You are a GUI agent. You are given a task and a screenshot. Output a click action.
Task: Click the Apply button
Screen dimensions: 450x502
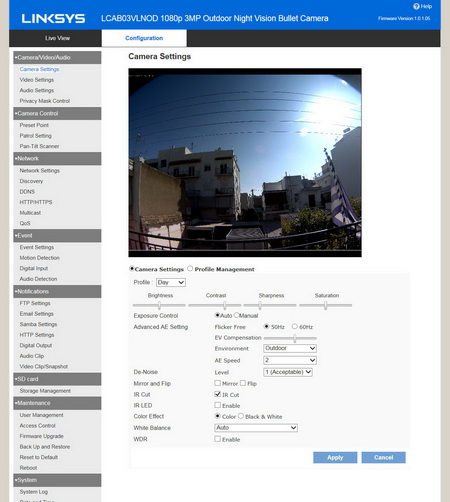tap(335, 457)
